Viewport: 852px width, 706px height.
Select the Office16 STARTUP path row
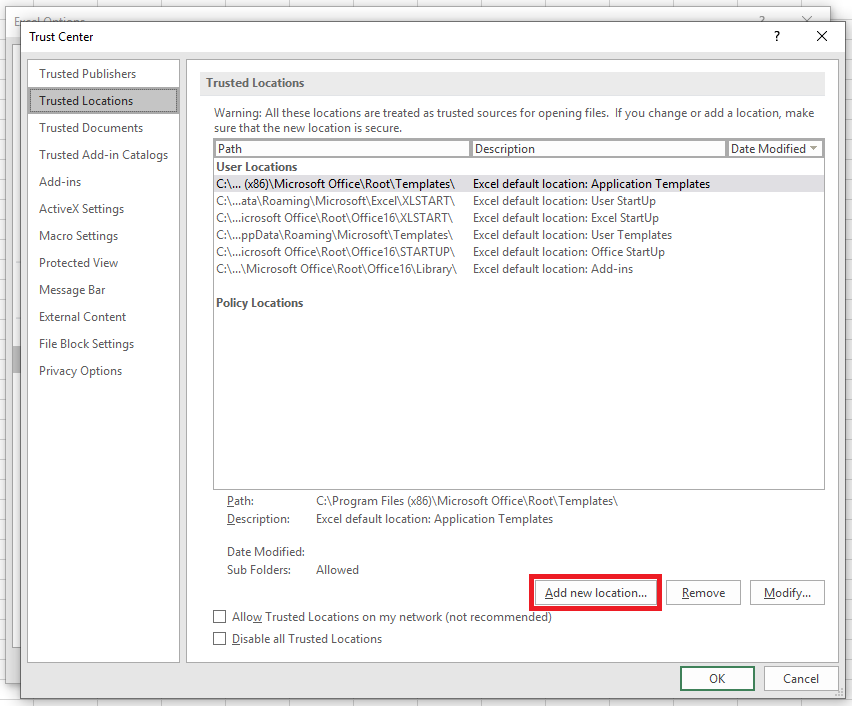[519, 252]
